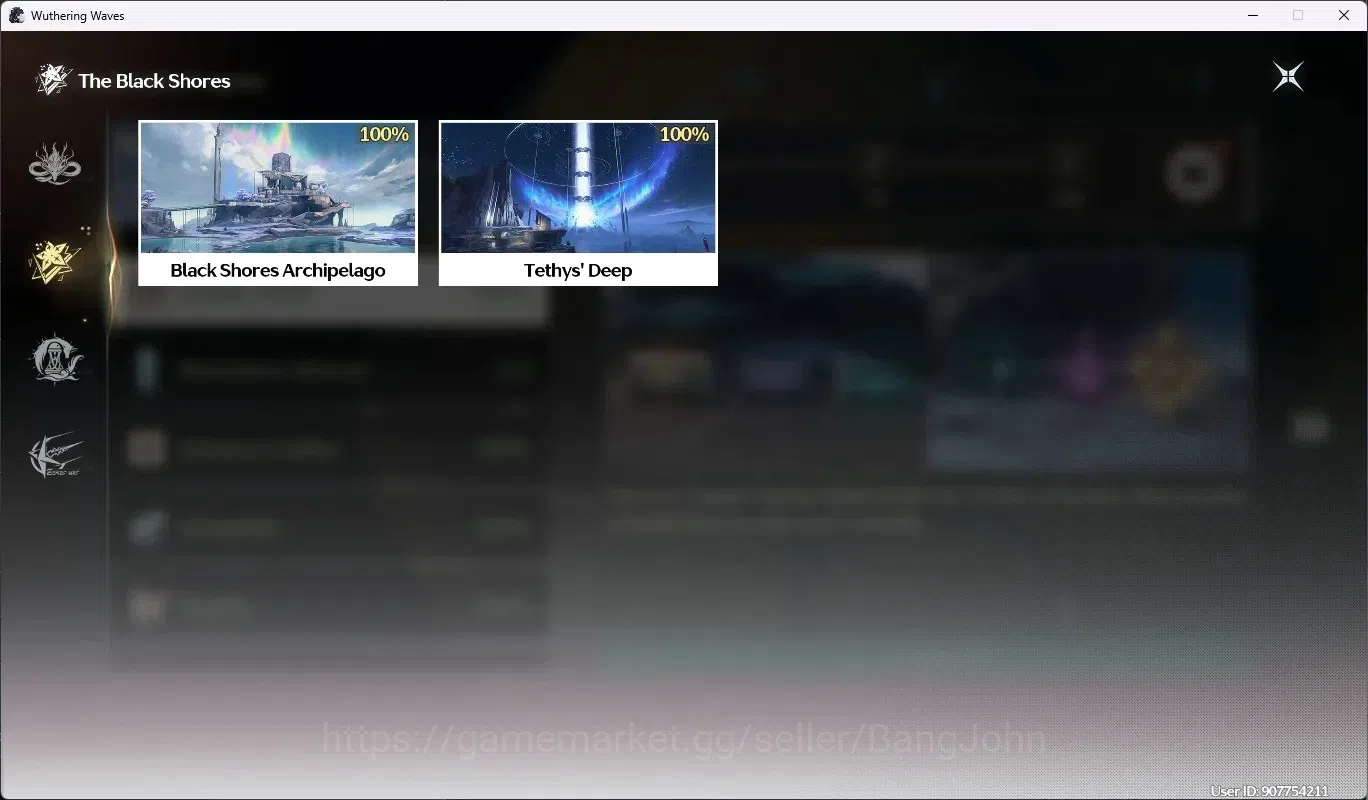Click The Black Shores header icon

[x=52, y=80]
